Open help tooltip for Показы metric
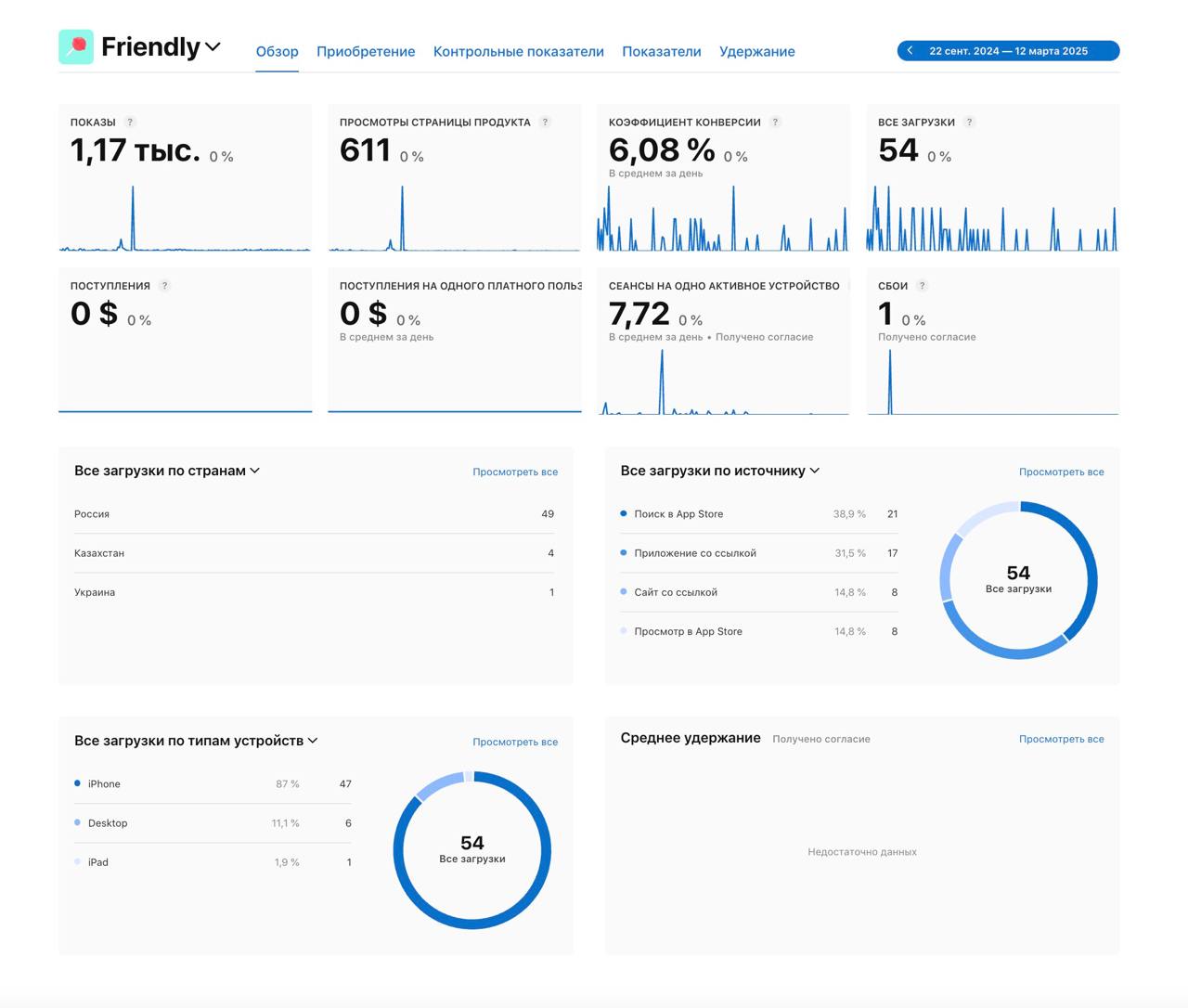The width and height of the screenshot is (1188, 1008). tap(130, 123)
